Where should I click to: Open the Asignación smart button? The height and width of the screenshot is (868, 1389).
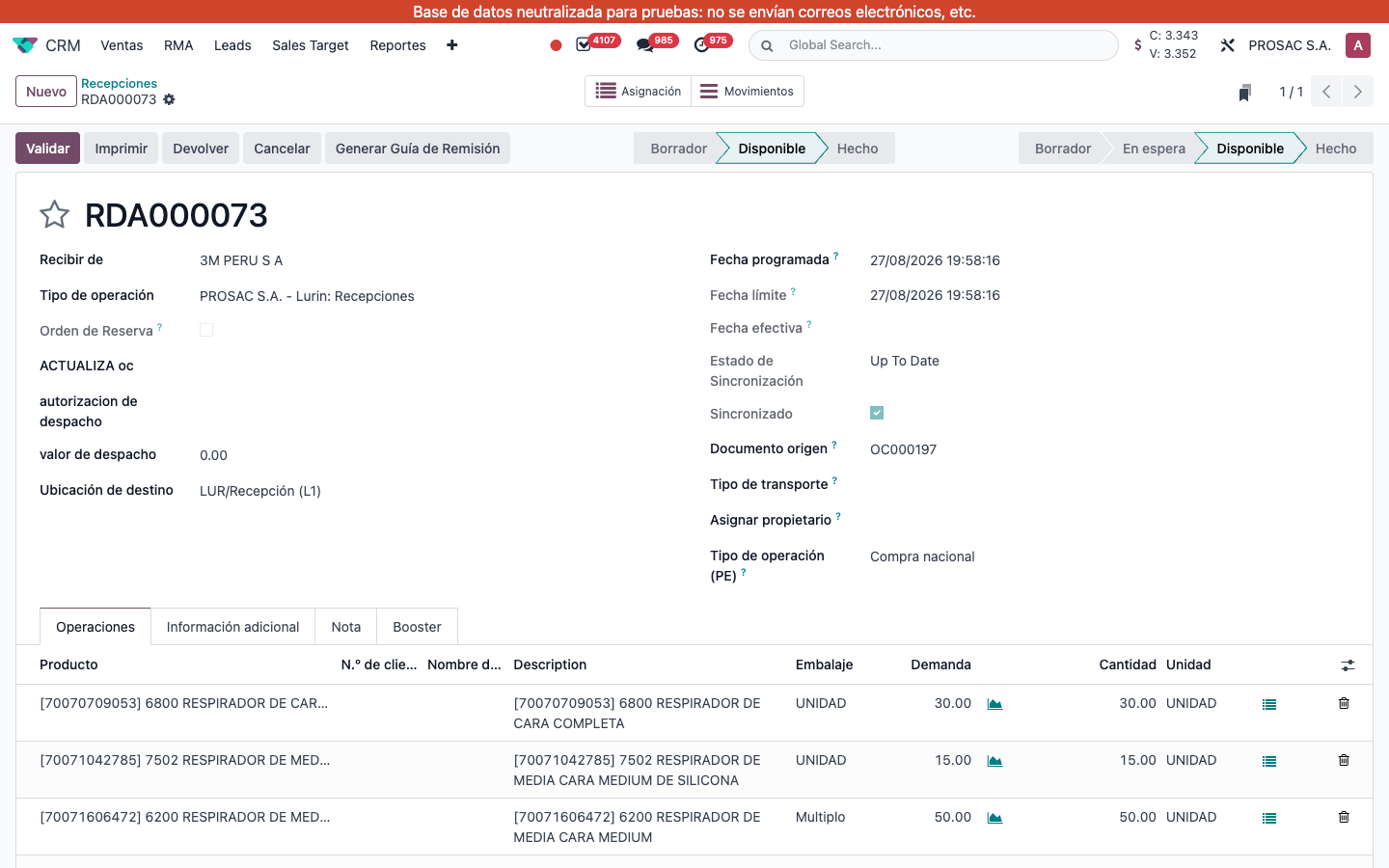tap(639, 92)
